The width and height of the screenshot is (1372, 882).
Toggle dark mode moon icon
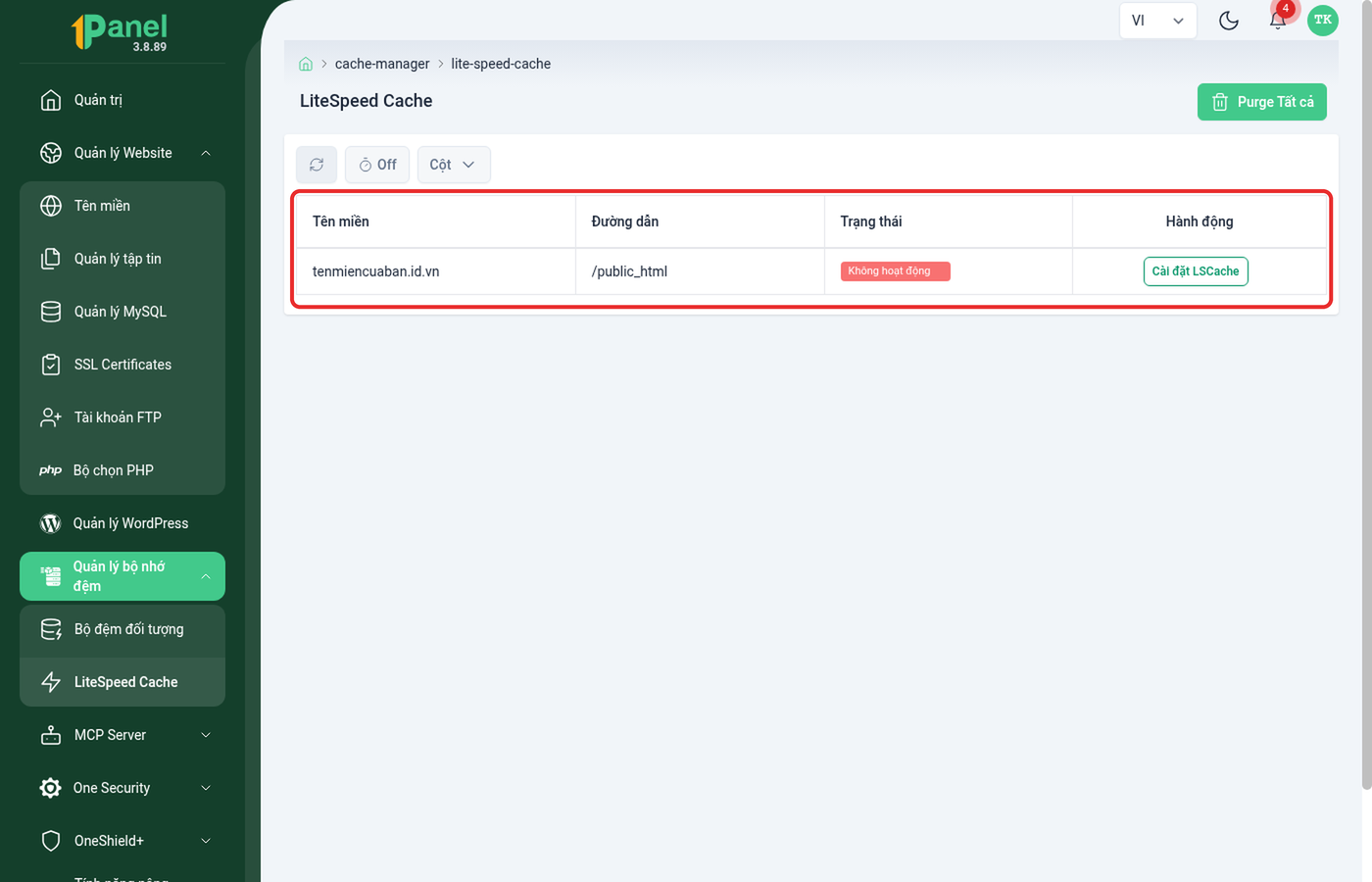[x=1229, y=21]
